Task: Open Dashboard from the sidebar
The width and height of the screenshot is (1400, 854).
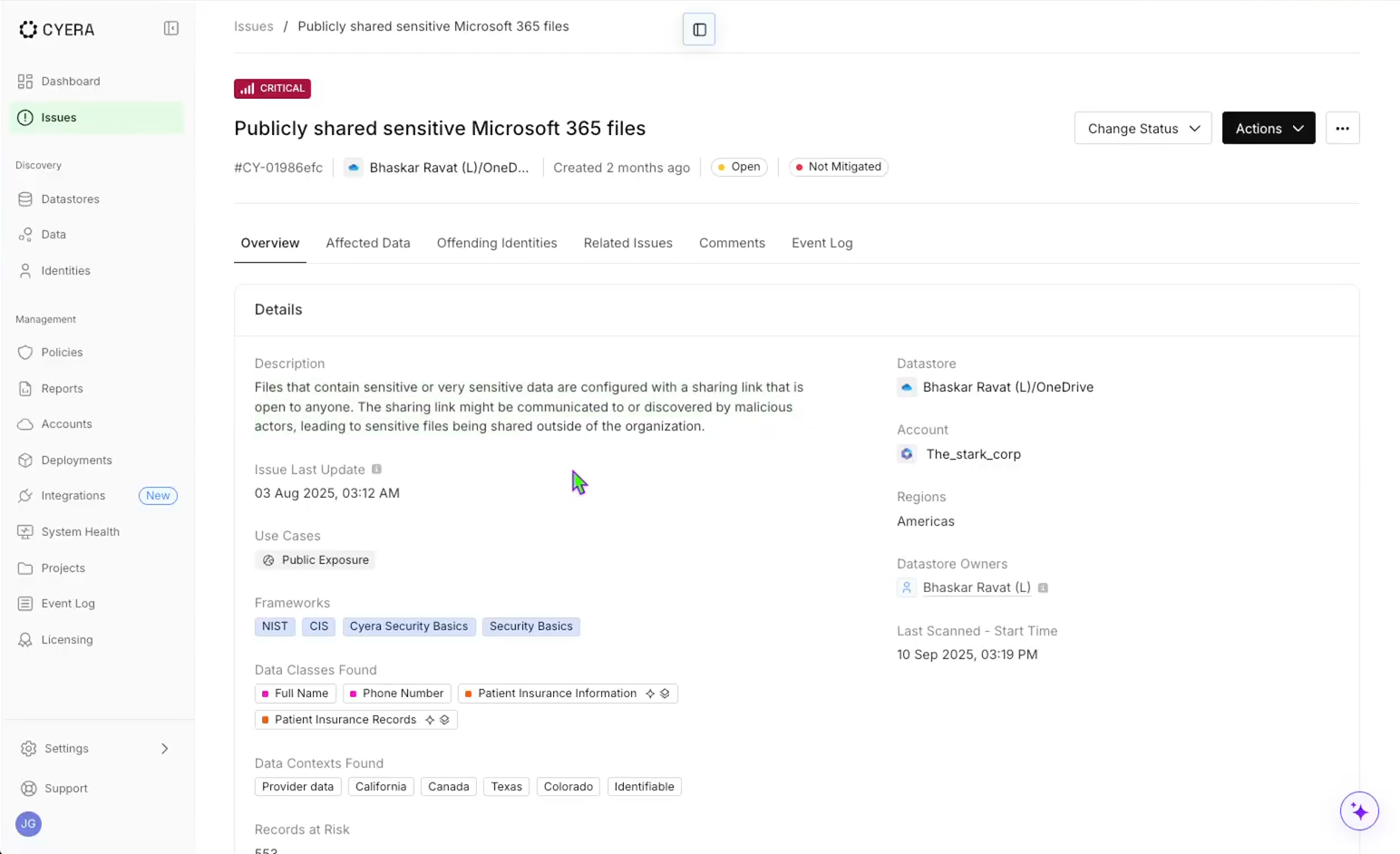Action: tap(70, 82)
